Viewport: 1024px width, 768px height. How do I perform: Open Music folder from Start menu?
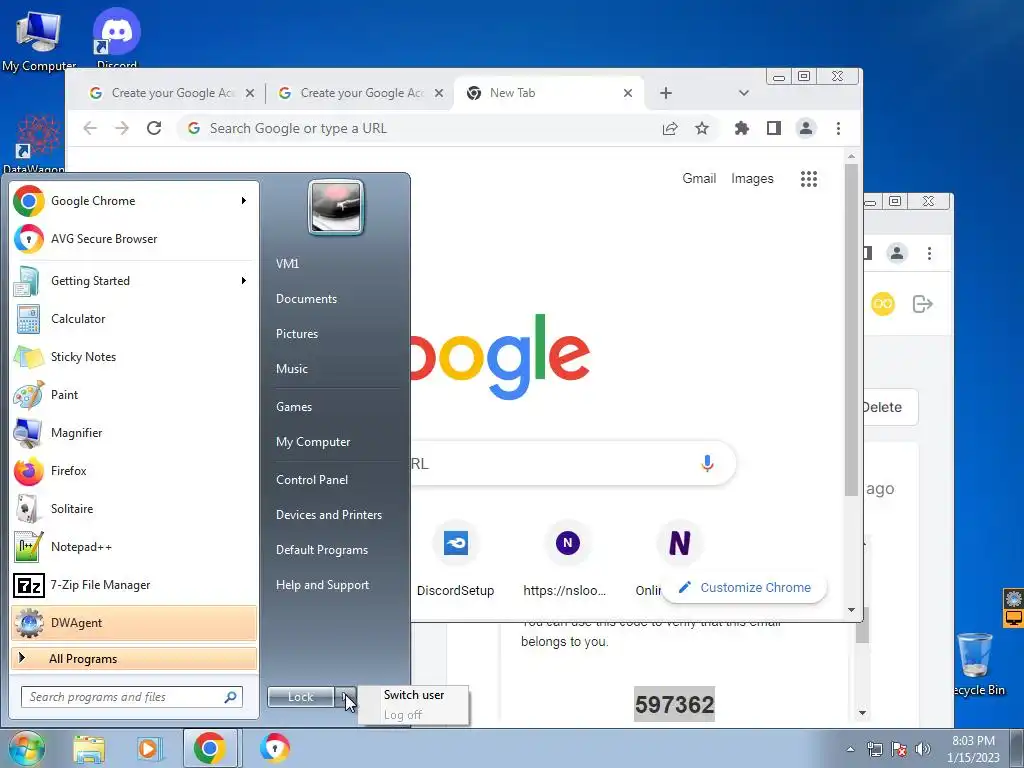click(x=292, y=369)
